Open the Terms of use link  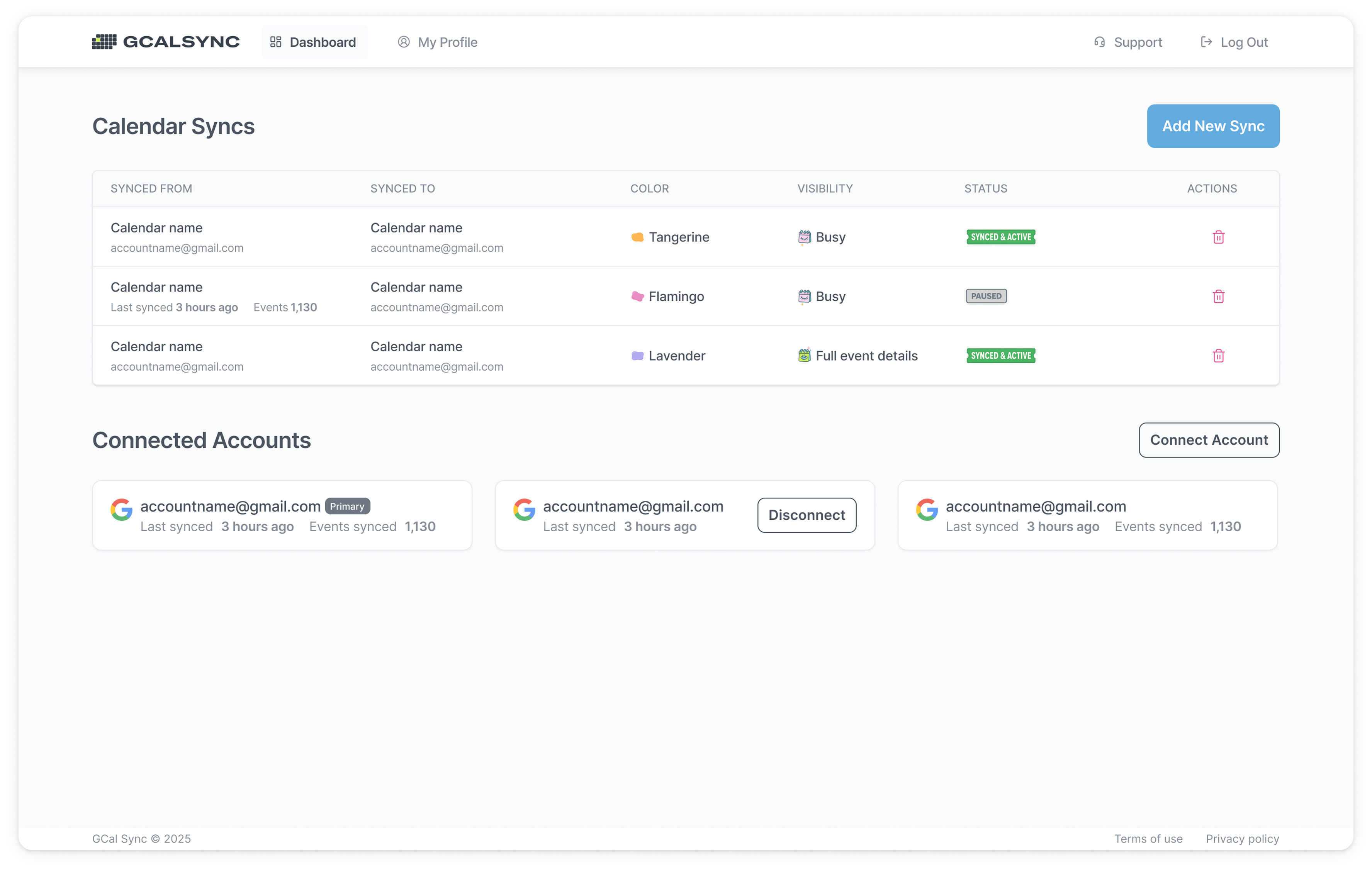pos(1148,838)
